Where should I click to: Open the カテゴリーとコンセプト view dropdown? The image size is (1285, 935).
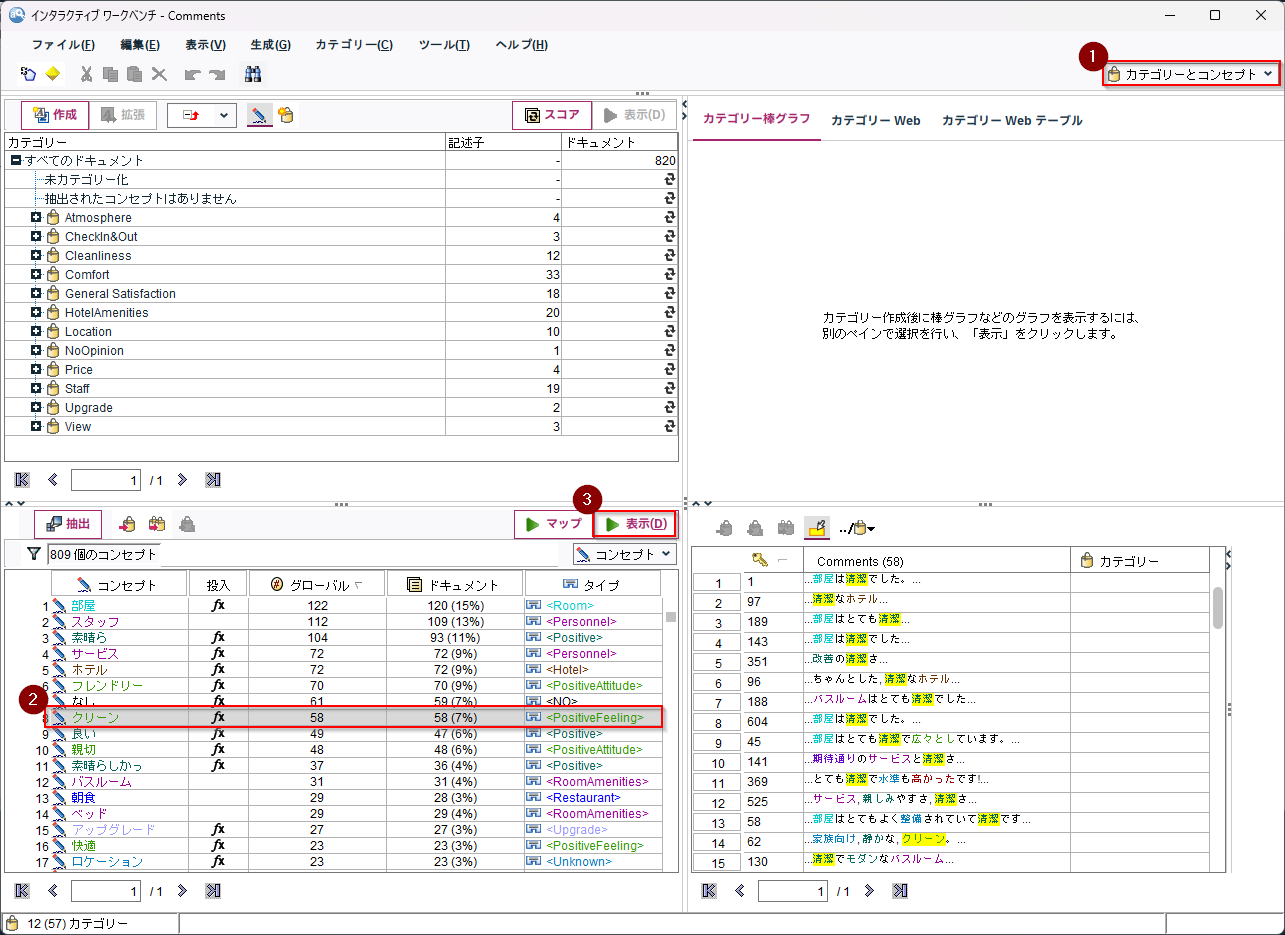(1191, 74)
